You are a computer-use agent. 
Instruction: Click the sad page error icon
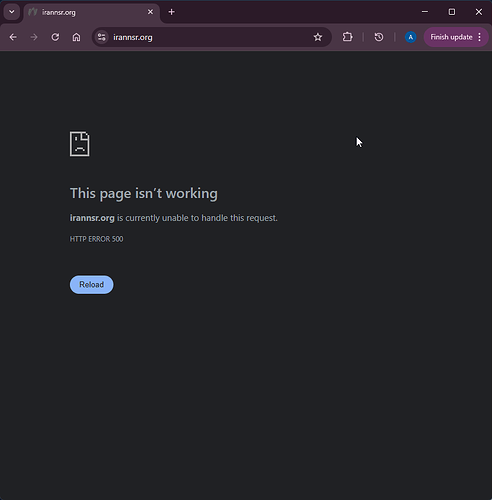click(79, 144)
